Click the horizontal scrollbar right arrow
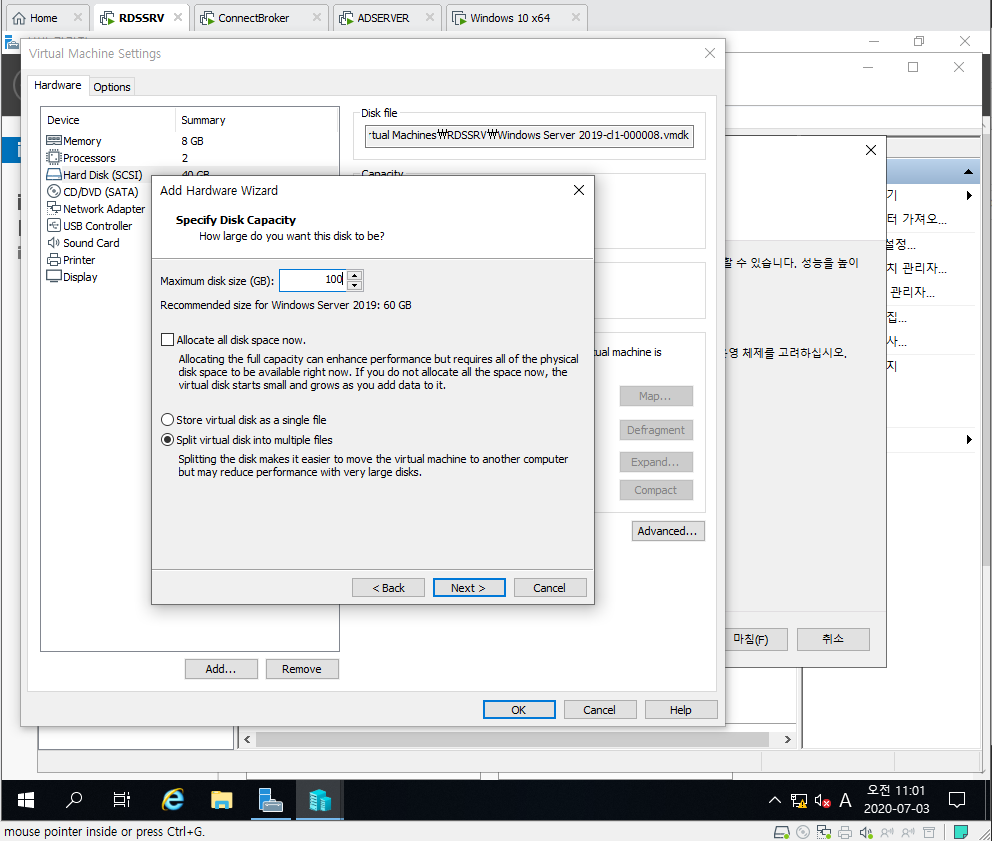 [x=787, y=739]
